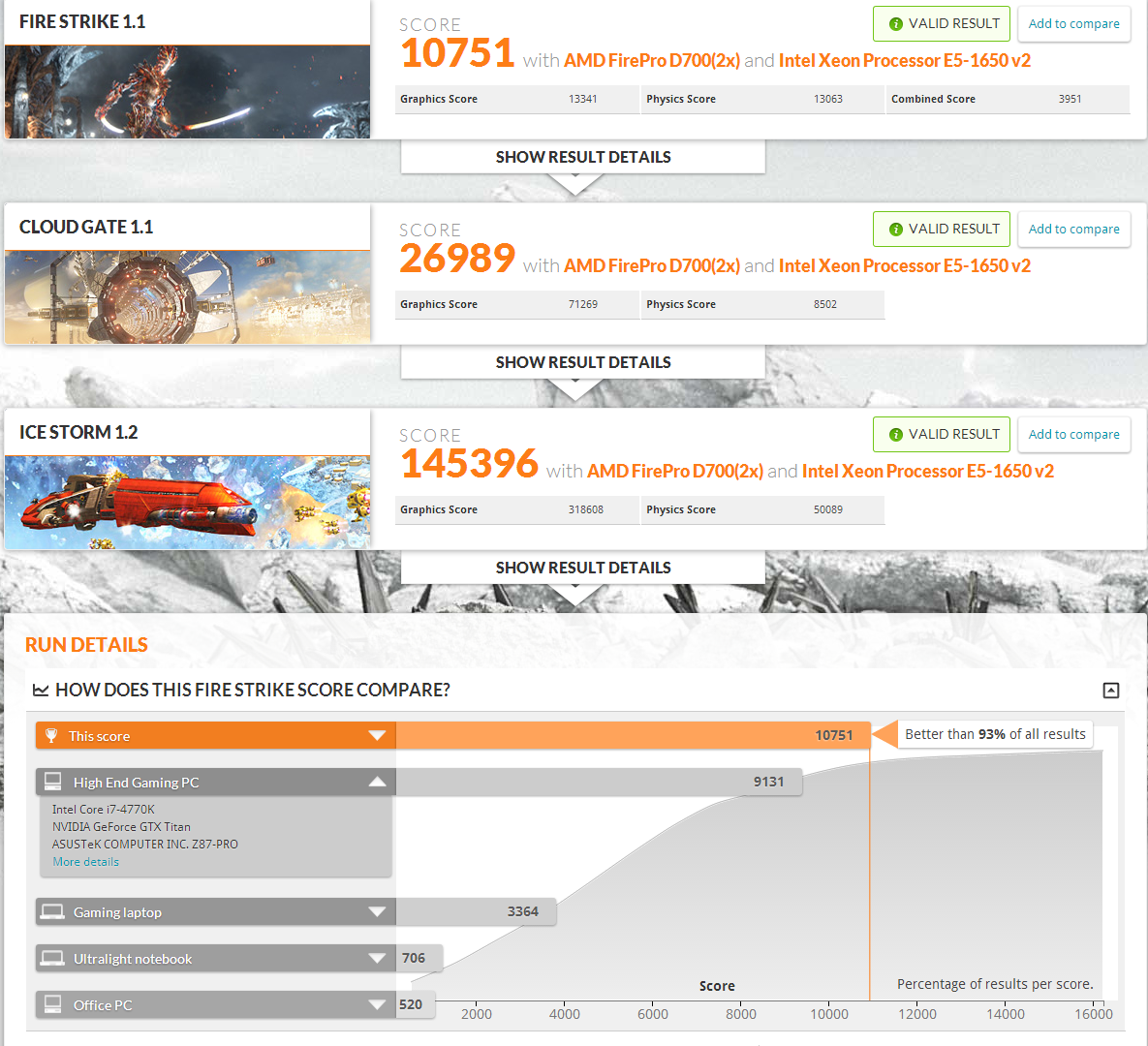
Task: Click Fire Strike Combined Score 3951
Action: [x=1008, y=100]
